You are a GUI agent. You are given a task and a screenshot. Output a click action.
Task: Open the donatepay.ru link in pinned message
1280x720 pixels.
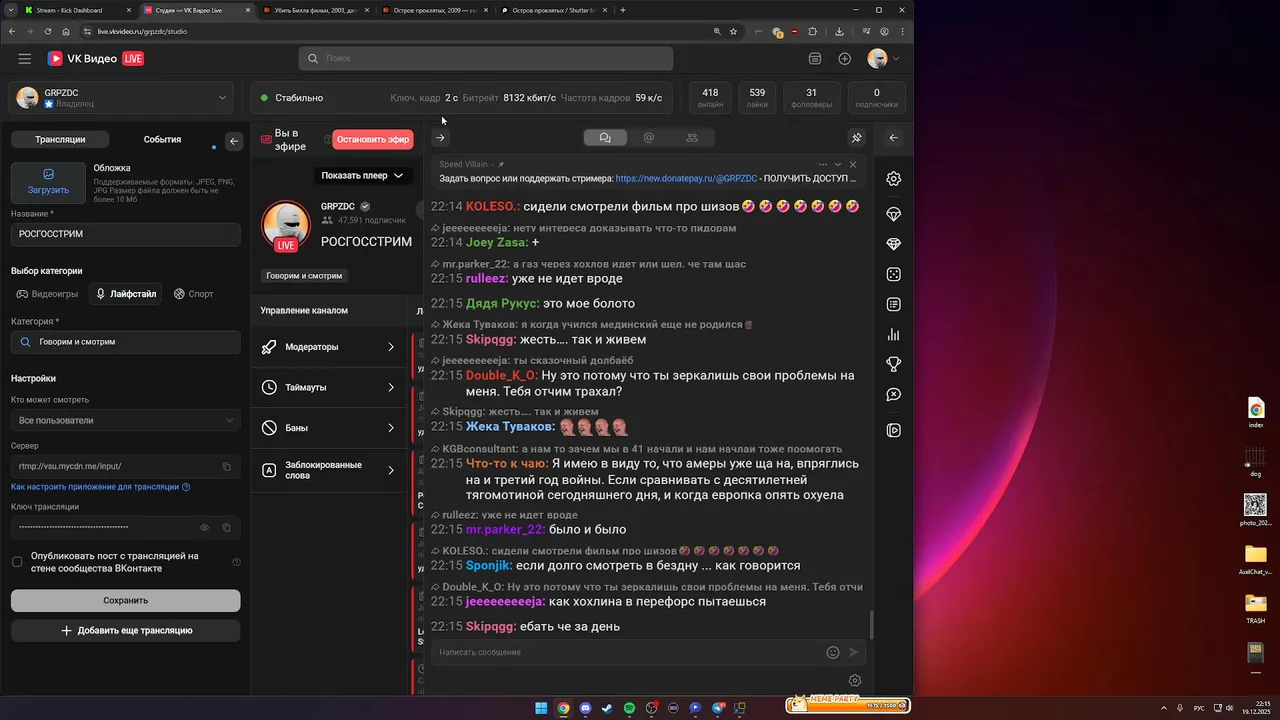tap(686, 179)
